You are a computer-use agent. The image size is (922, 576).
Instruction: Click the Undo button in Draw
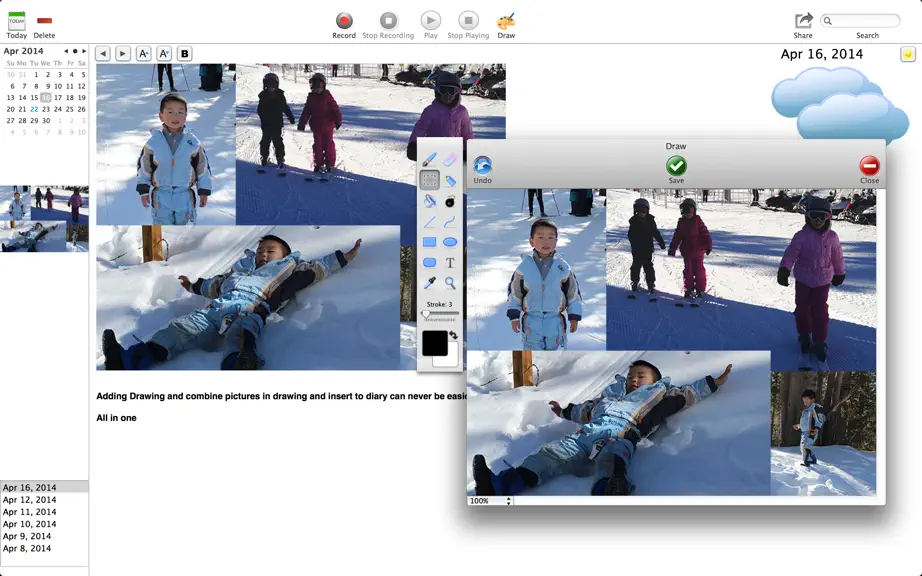[x=482, y=170]
